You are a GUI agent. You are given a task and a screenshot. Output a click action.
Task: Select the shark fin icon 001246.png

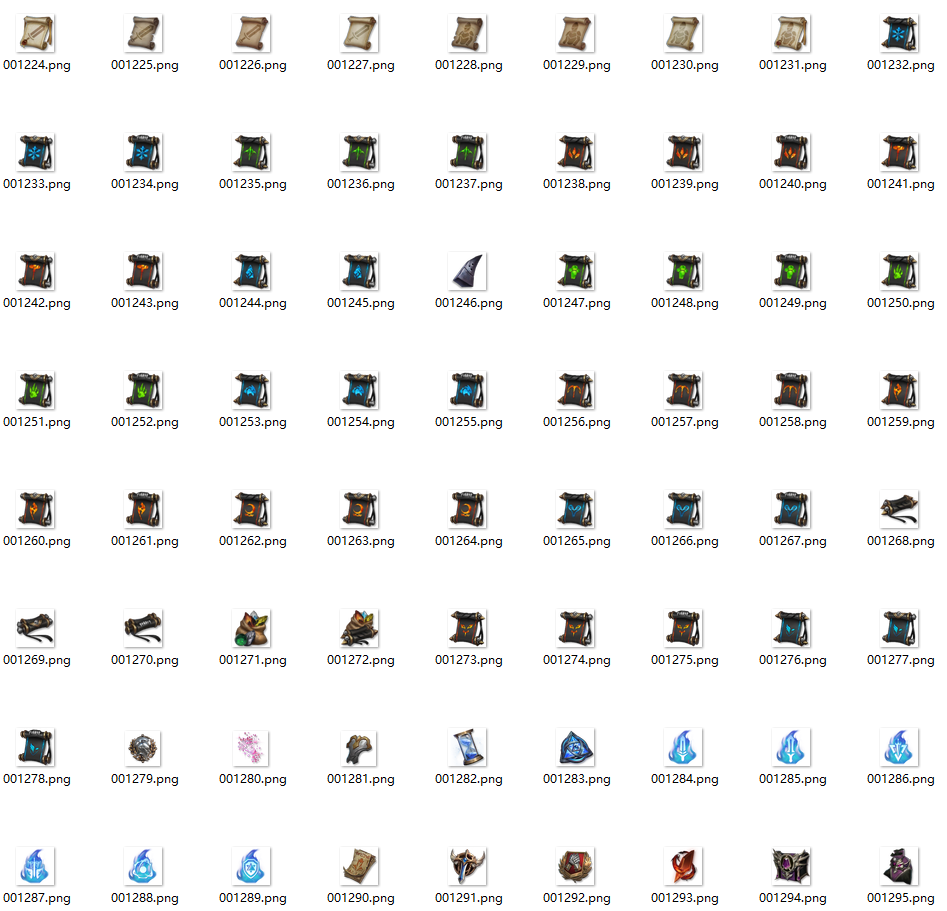[468, 272]
